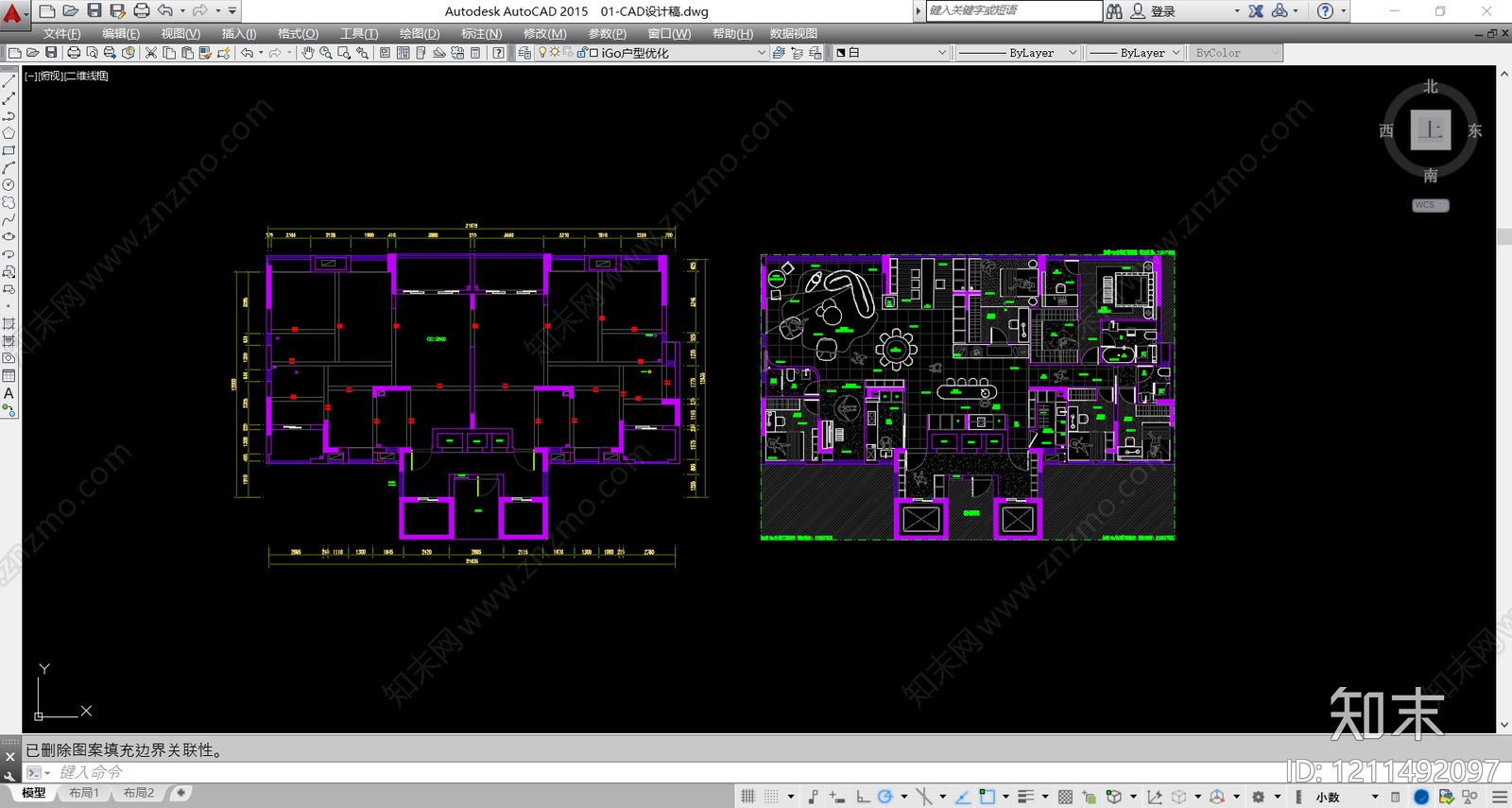Open the 小数 units dropdown in status bar

[x=1347, y=797]
